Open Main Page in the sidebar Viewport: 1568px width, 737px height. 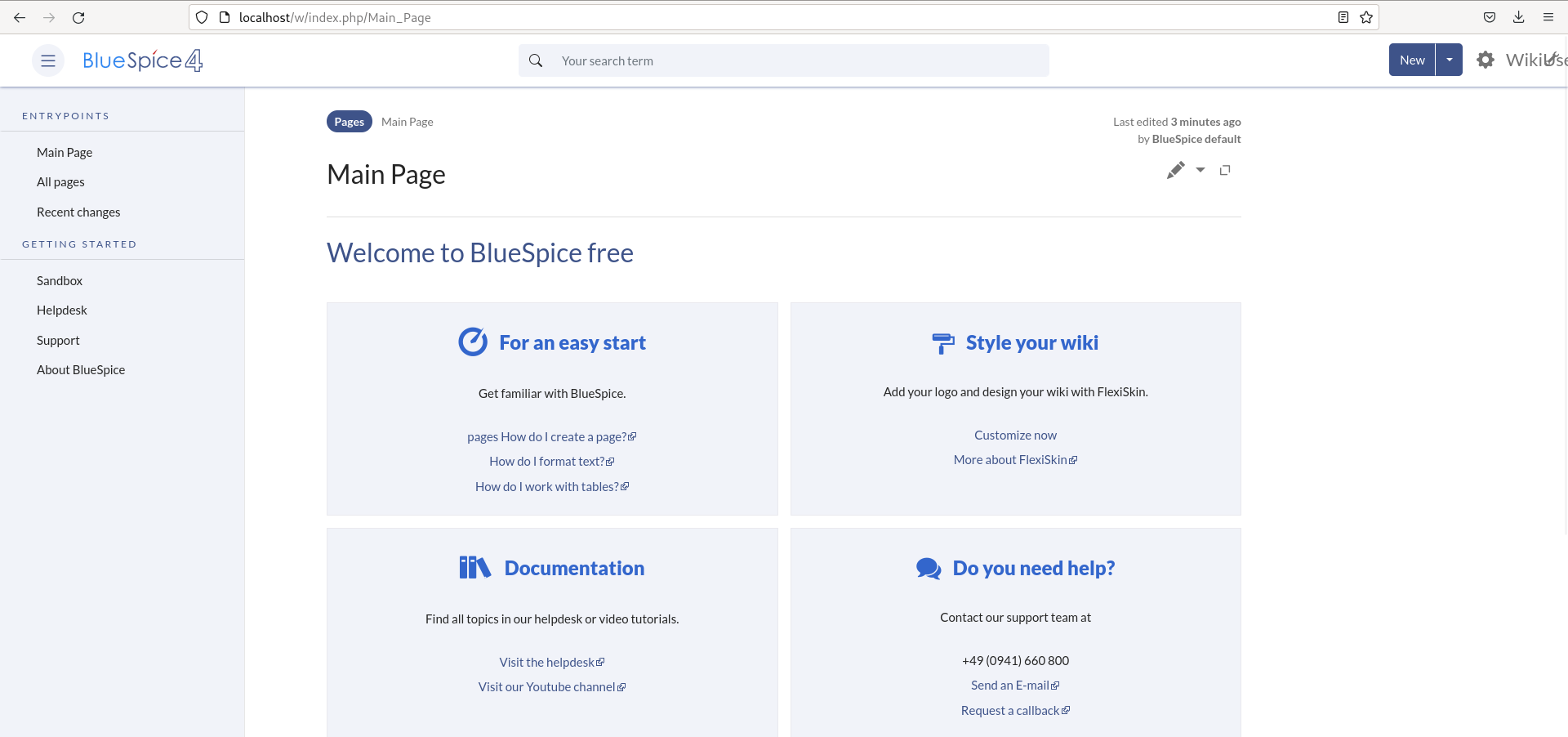(65, 152)
